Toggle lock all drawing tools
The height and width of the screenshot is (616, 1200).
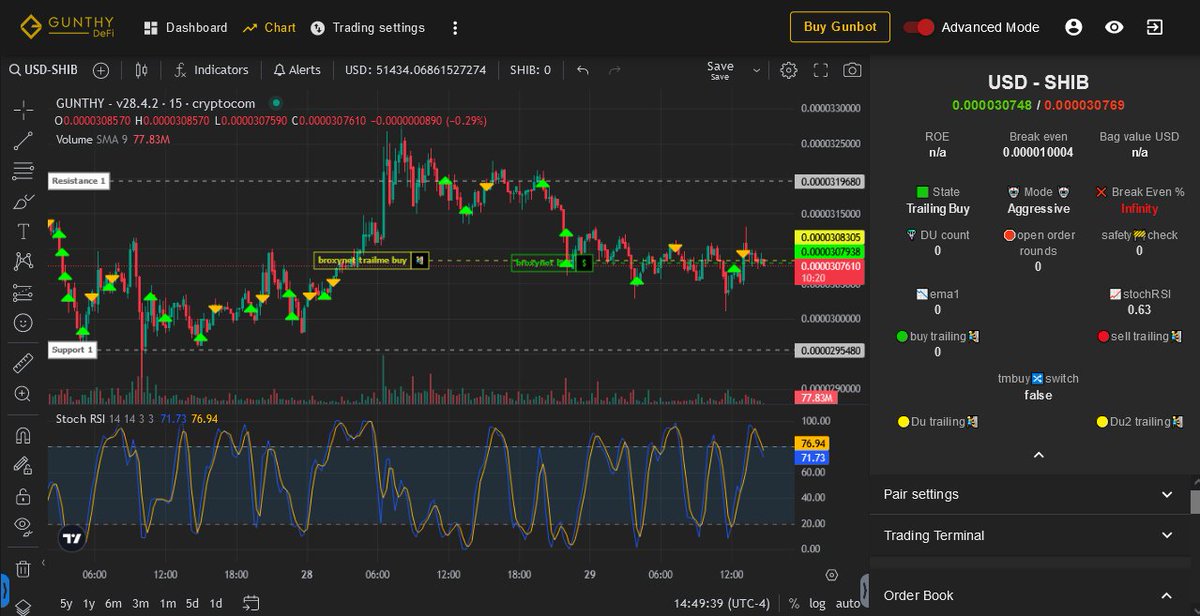point(23,496)
